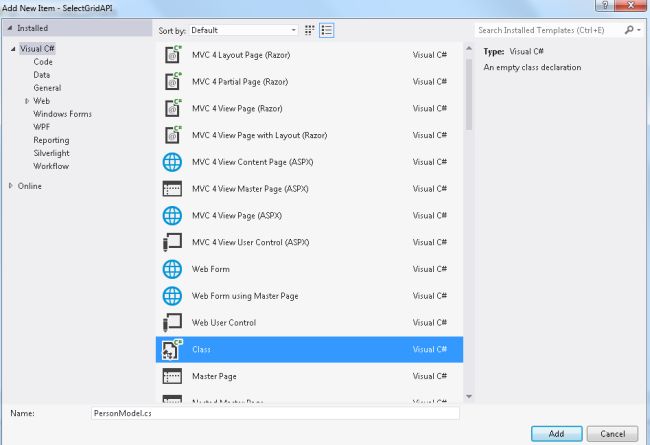Viewport: 650px width, 445px height.
Task: Select the Windows Forms category
Action: (x=63, y=114)
